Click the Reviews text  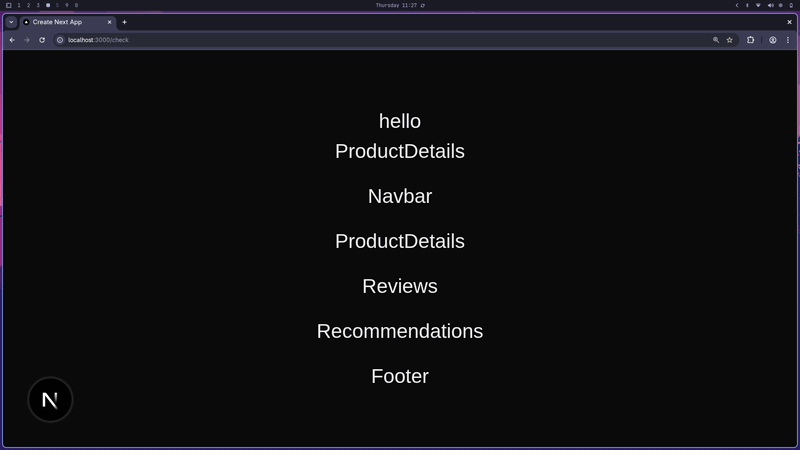pos(400,286)
